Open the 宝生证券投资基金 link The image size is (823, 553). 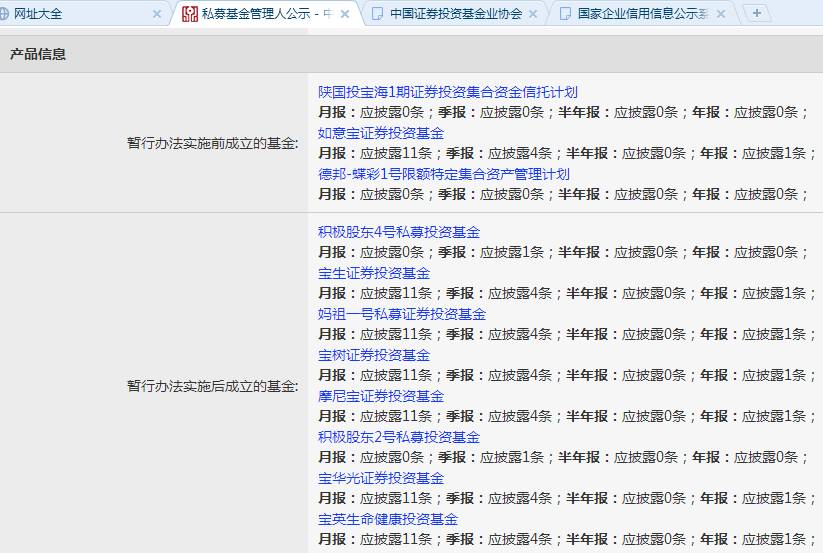[374, 273]
